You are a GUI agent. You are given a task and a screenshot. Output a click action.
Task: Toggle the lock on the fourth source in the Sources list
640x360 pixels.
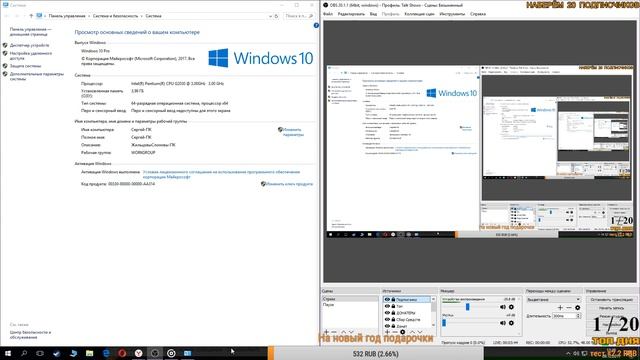pos(393,319)
